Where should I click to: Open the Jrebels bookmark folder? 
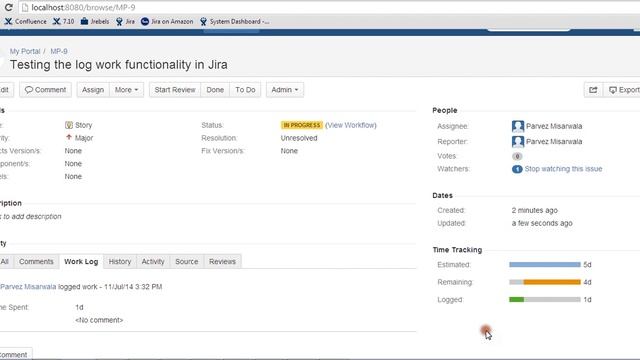pos(95,22)
